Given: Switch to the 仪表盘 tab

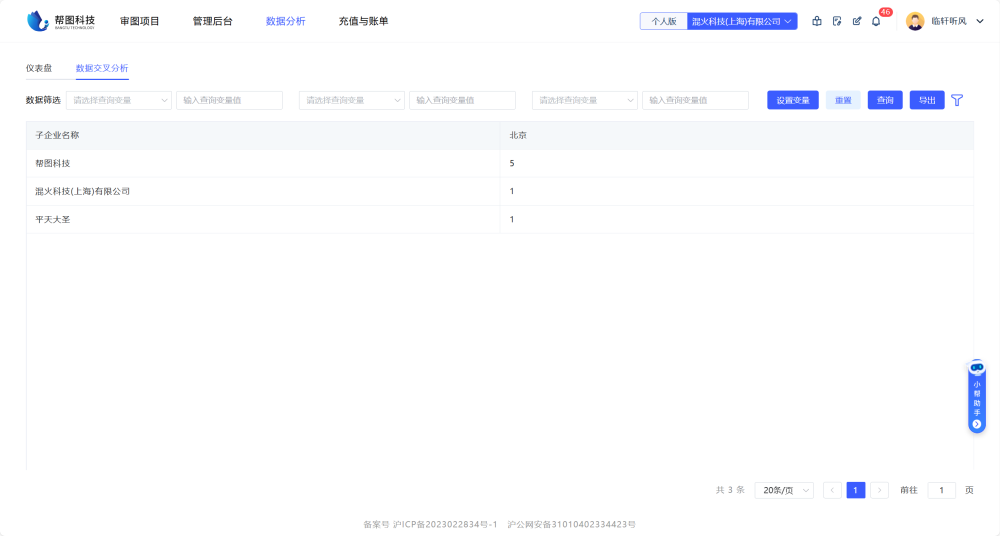Looking at the screenshot, I should pyautogui.click(x=39, y=68).
